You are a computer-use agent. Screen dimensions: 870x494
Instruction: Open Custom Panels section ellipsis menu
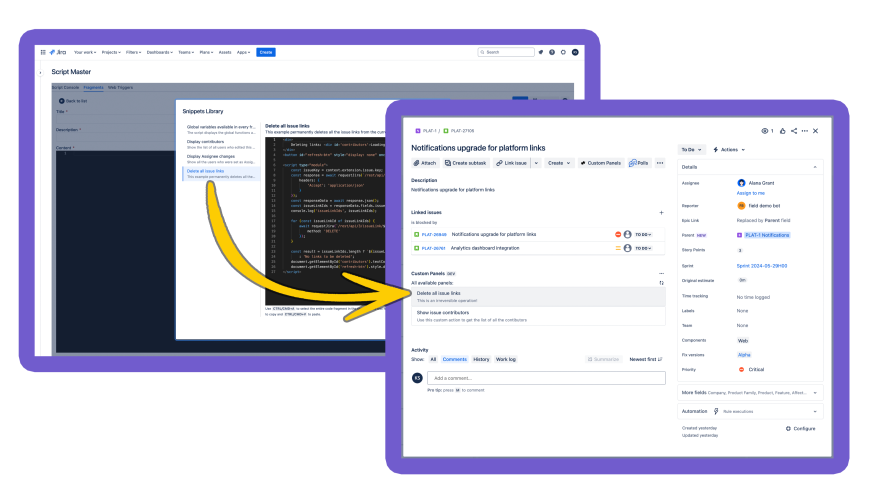(661, 274)
